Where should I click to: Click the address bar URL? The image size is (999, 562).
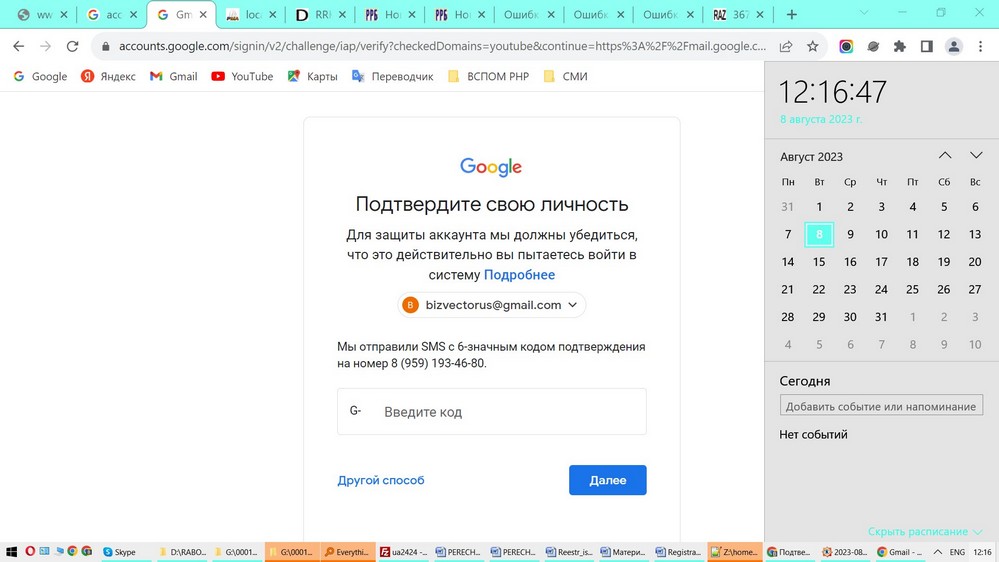click(x=442, y=46)
